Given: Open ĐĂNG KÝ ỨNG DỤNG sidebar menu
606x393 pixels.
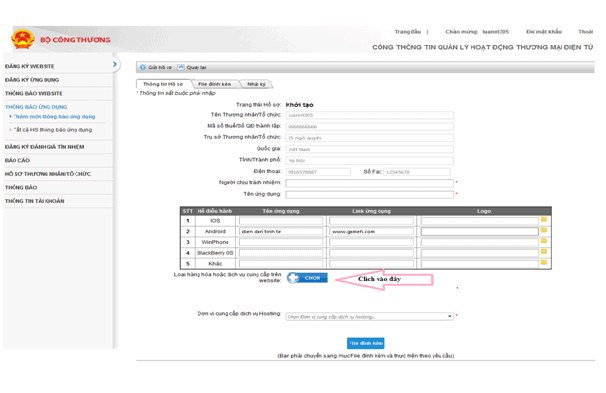Looking at the screenshot, I should pyautogui.click(x=32, y=80).
